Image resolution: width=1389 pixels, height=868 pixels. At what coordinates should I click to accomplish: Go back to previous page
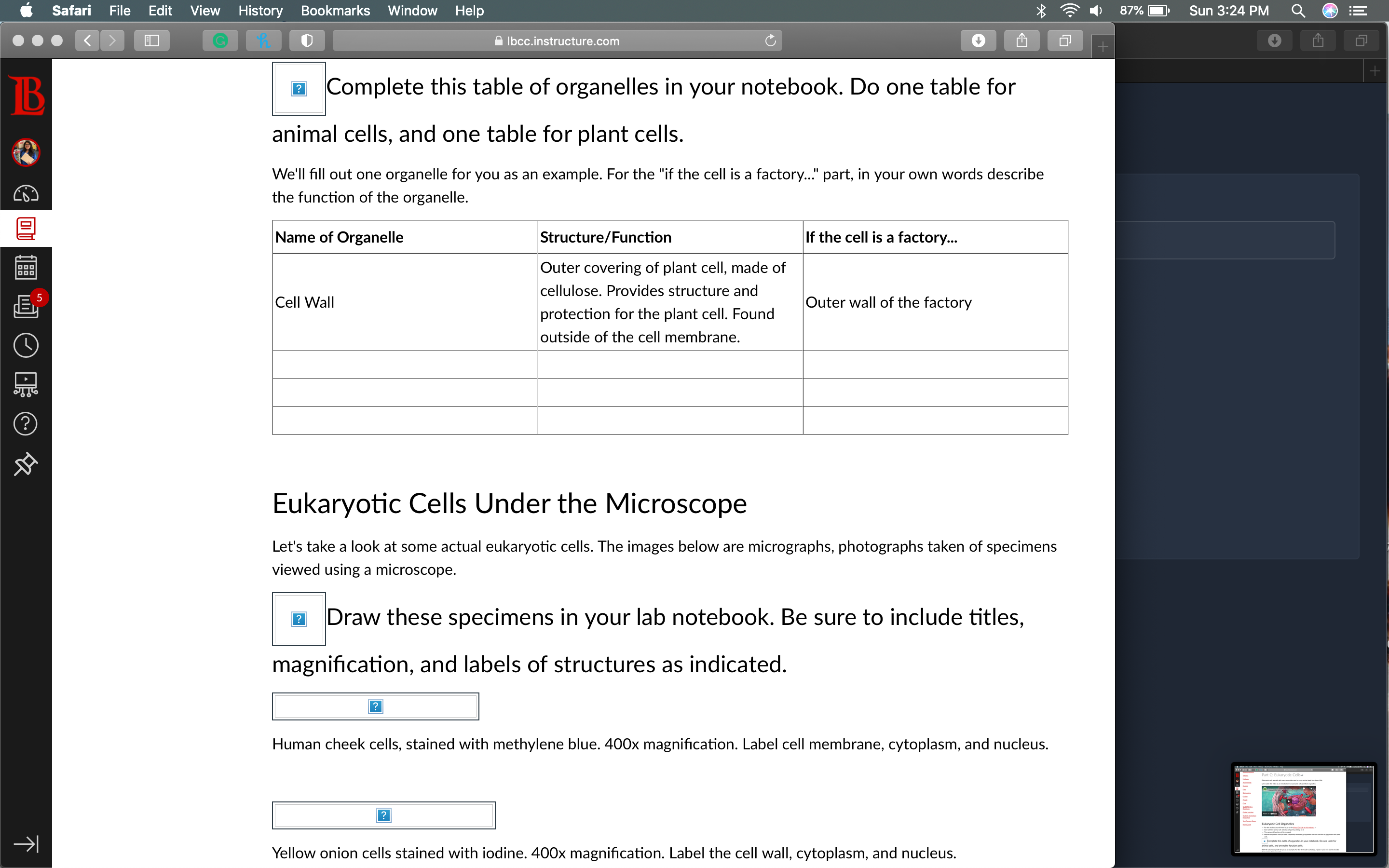pyautogui.click(x=87, y=41)
